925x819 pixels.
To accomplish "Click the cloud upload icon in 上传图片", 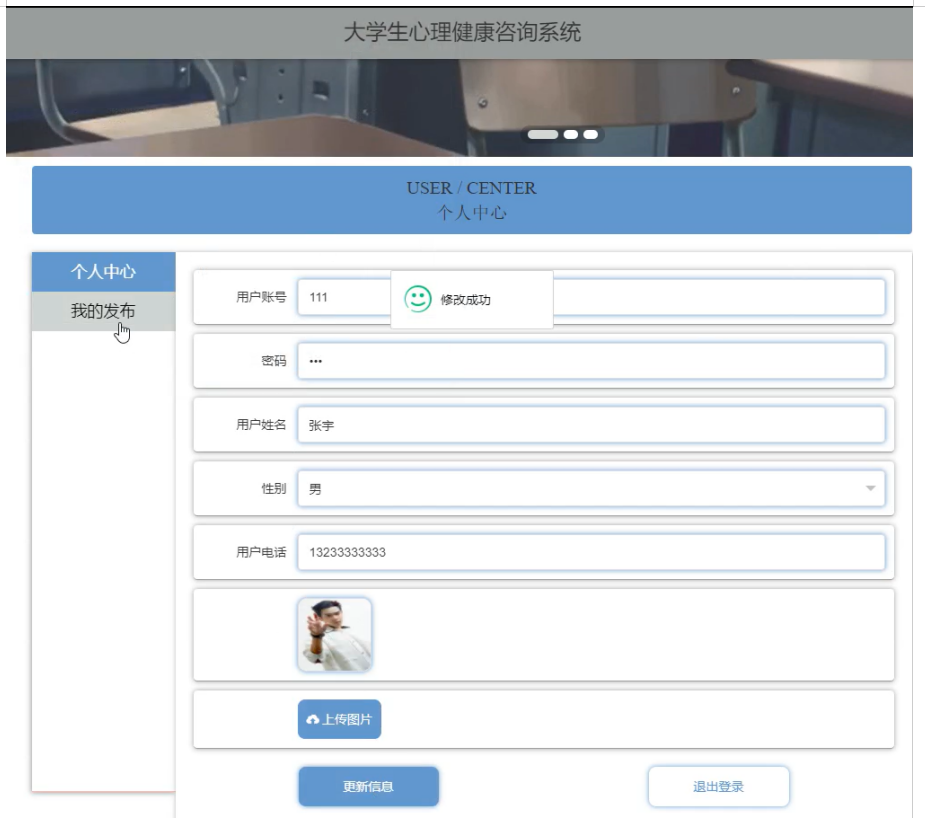I will [x=313, y=720].
